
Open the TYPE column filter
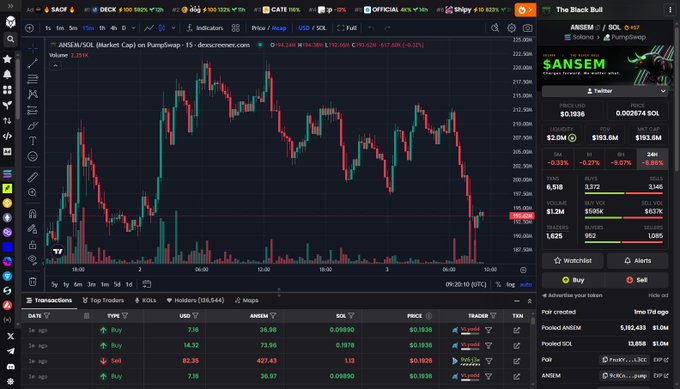pyautogui.click(x=125, y=316)
